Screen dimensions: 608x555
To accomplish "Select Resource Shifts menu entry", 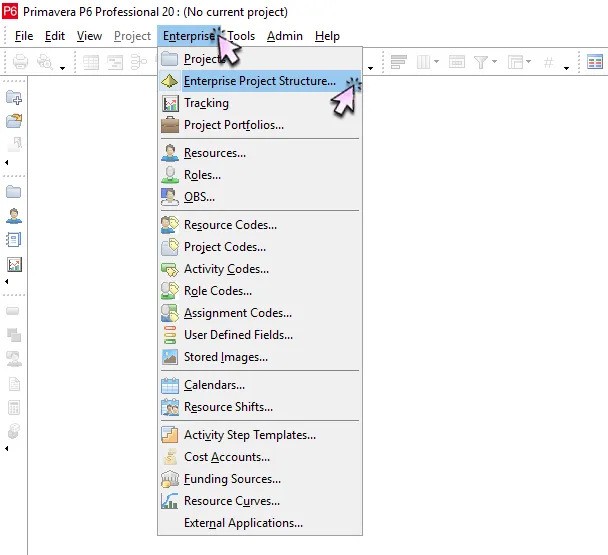I will pyautogui.click(x=260, y=407).
